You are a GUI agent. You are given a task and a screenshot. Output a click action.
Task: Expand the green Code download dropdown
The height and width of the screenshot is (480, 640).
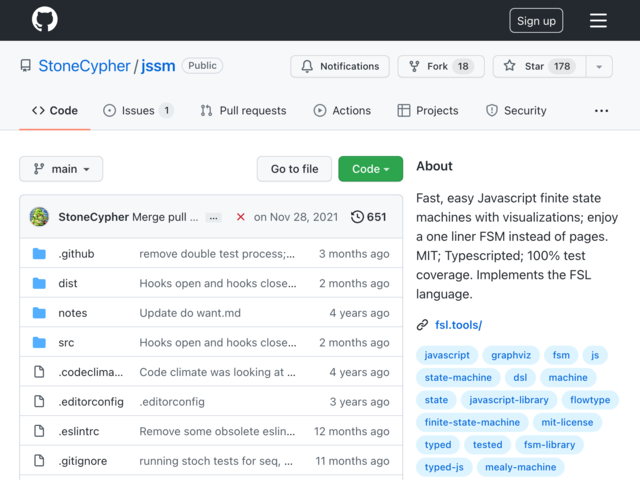(370, 169)
